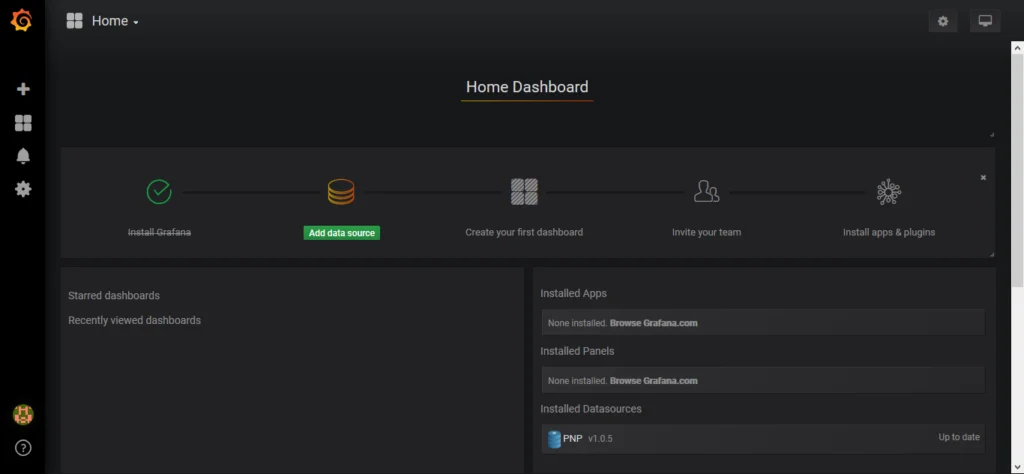
Task: Click the Grafana logo in the sidebar
Action: tap(22, 21)
